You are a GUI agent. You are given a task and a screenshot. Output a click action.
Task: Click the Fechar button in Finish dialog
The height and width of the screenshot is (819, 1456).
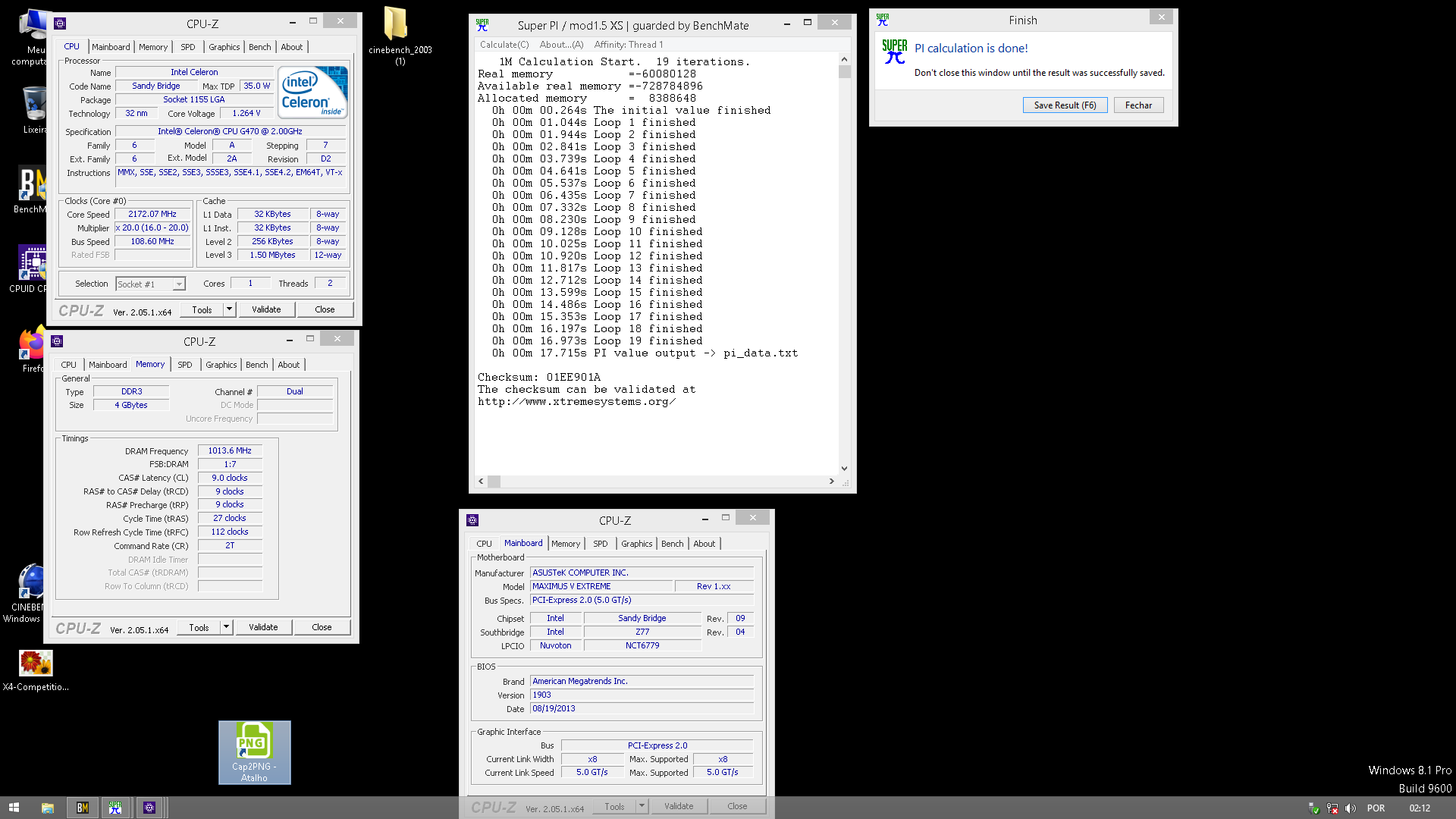(x=1138, y=105)
